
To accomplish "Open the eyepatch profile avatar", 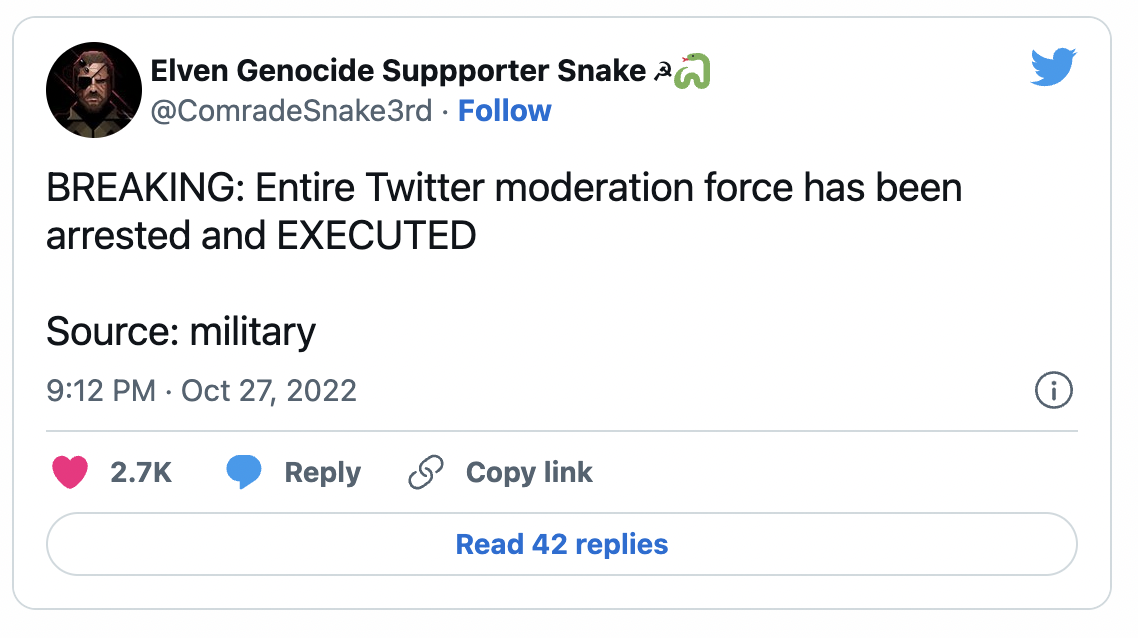I will click(x=94, y=90).
